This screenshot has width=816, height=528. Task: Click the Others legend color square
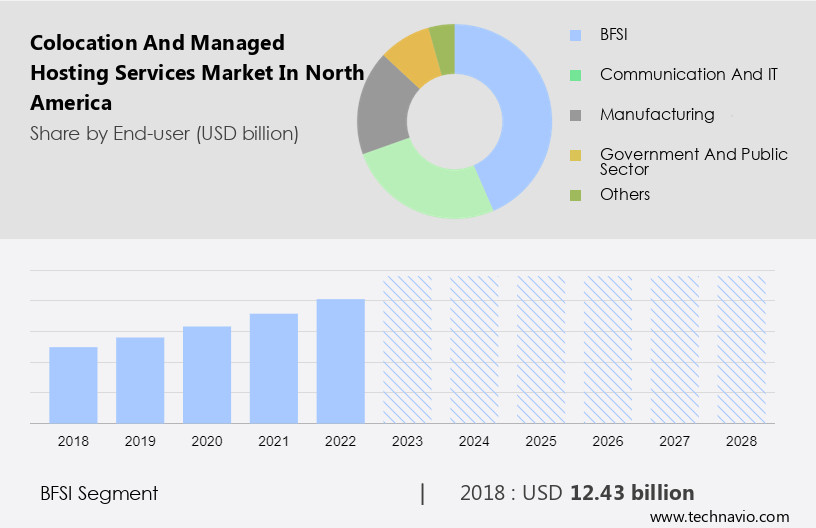tap(575, 195)
